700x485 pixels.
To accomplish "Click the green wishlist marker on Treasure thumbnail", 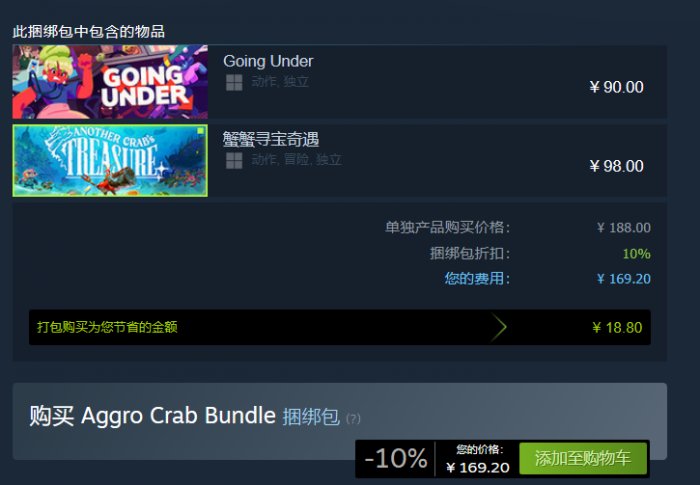I will tap(200, 131).
